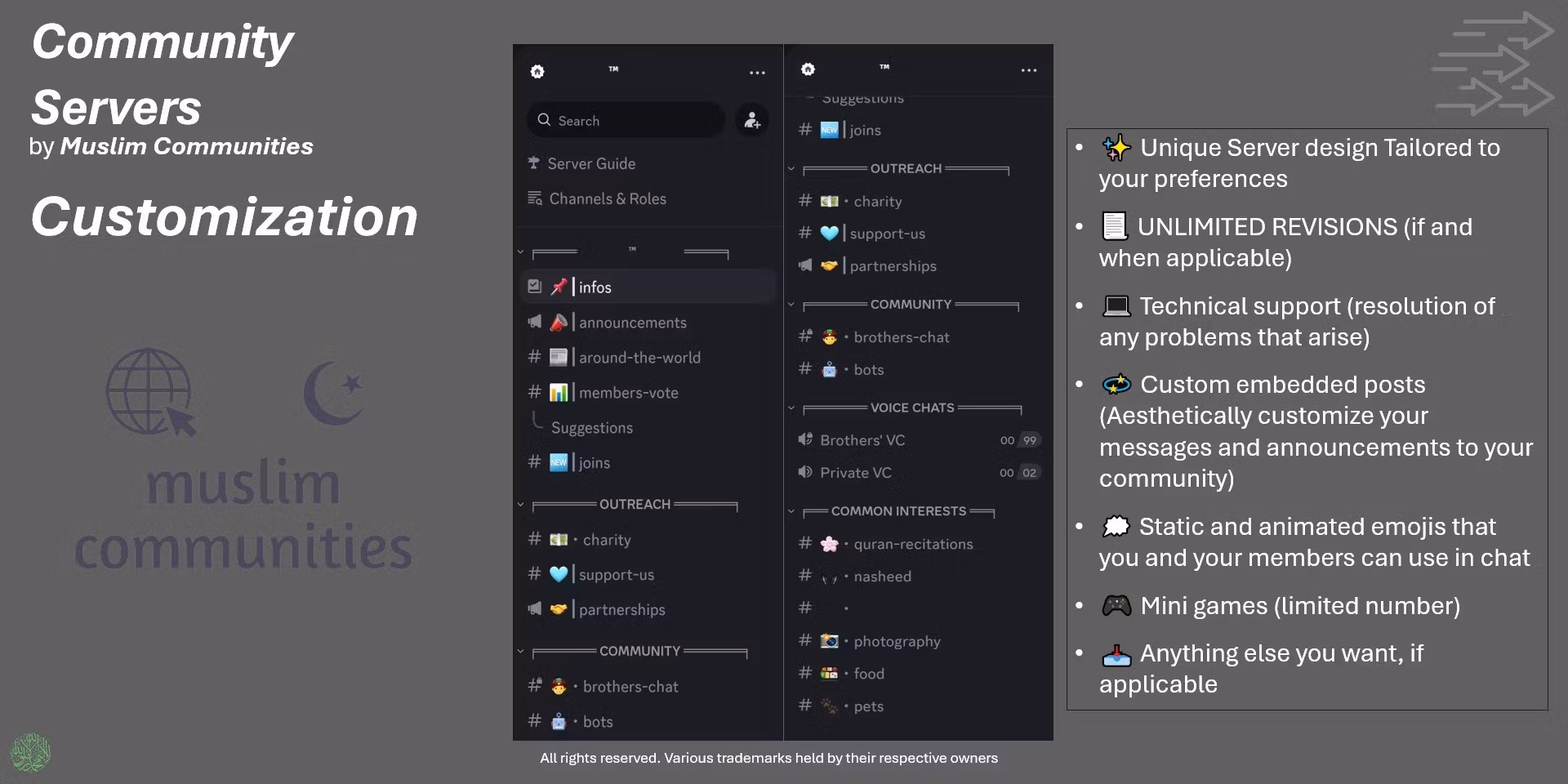Click the bar chart emoji on members-vote

tap(559, 393)
